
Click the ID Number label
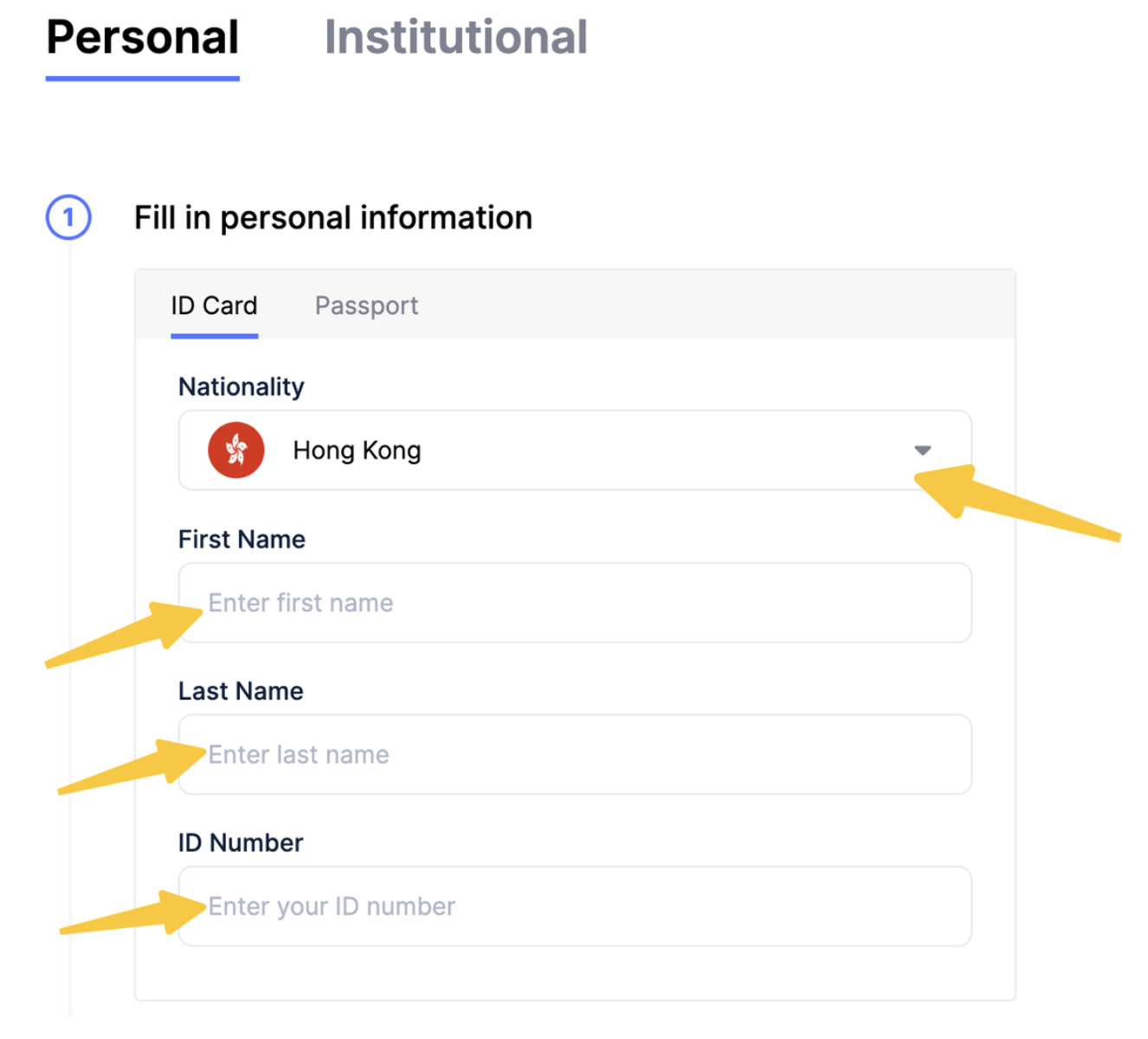coord(241,842)
